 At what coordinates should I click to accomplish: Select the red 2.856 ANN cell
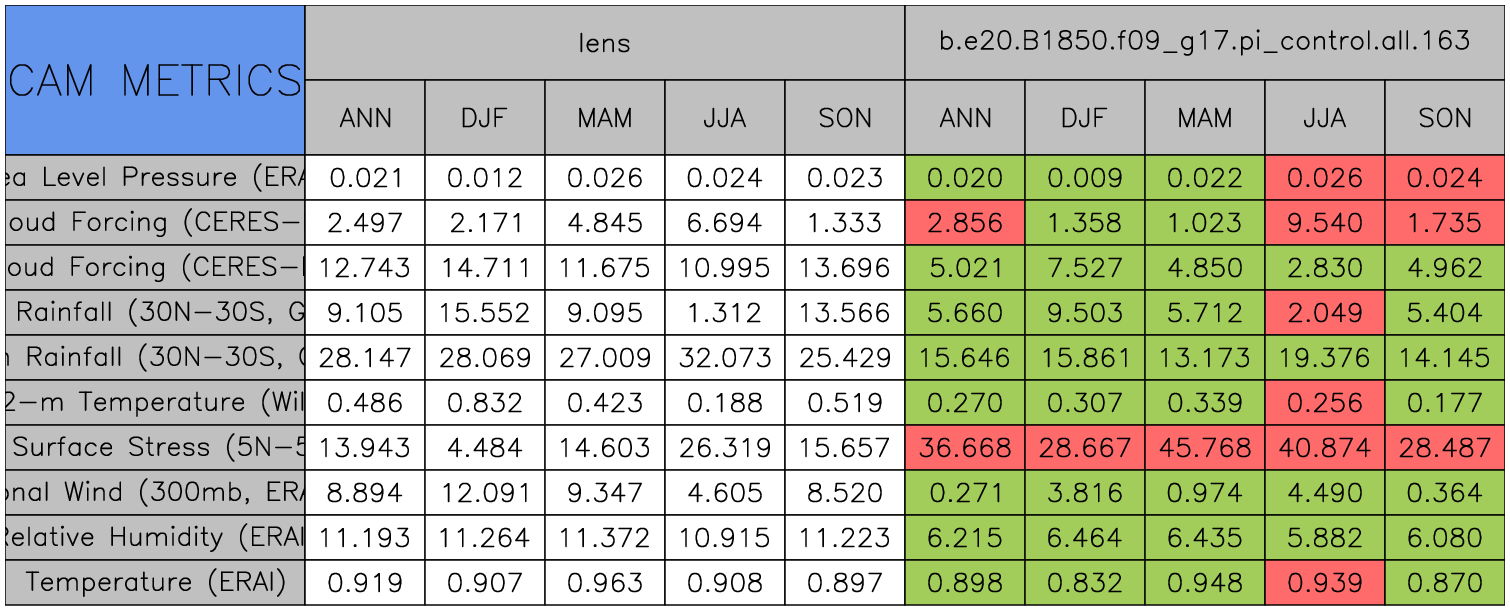click(964, 223)
